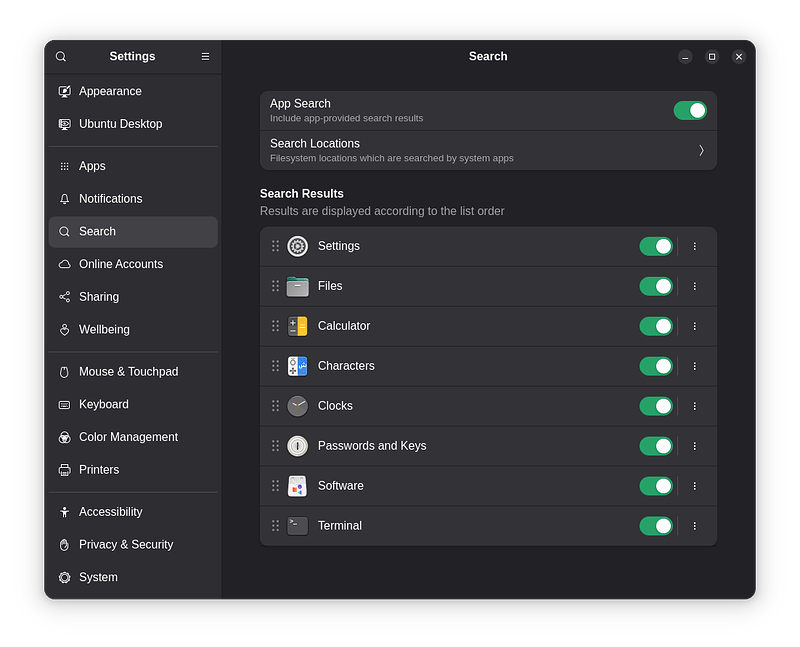Select the Search sidebar item
Screen dimensions: 800x647
click(x=133, y=232)
